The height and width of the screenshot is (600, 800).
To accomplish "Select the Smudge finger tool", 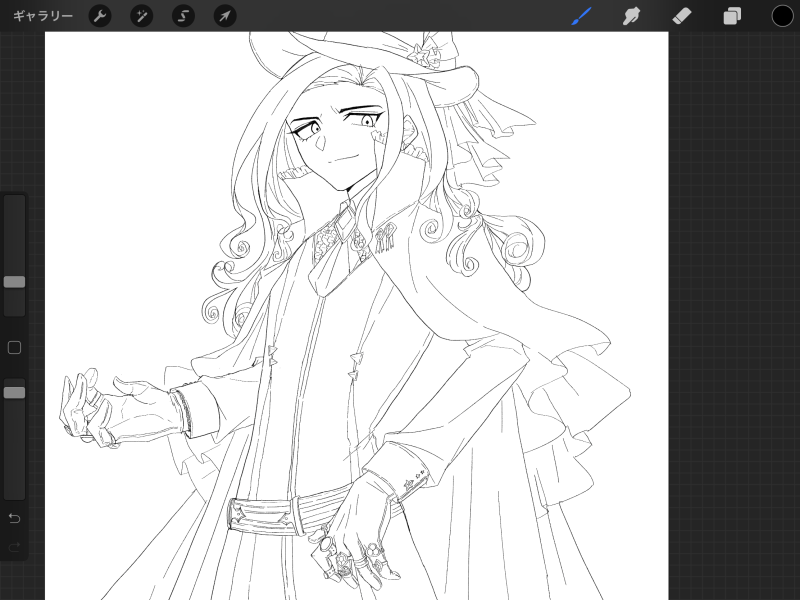I will 632,16.
